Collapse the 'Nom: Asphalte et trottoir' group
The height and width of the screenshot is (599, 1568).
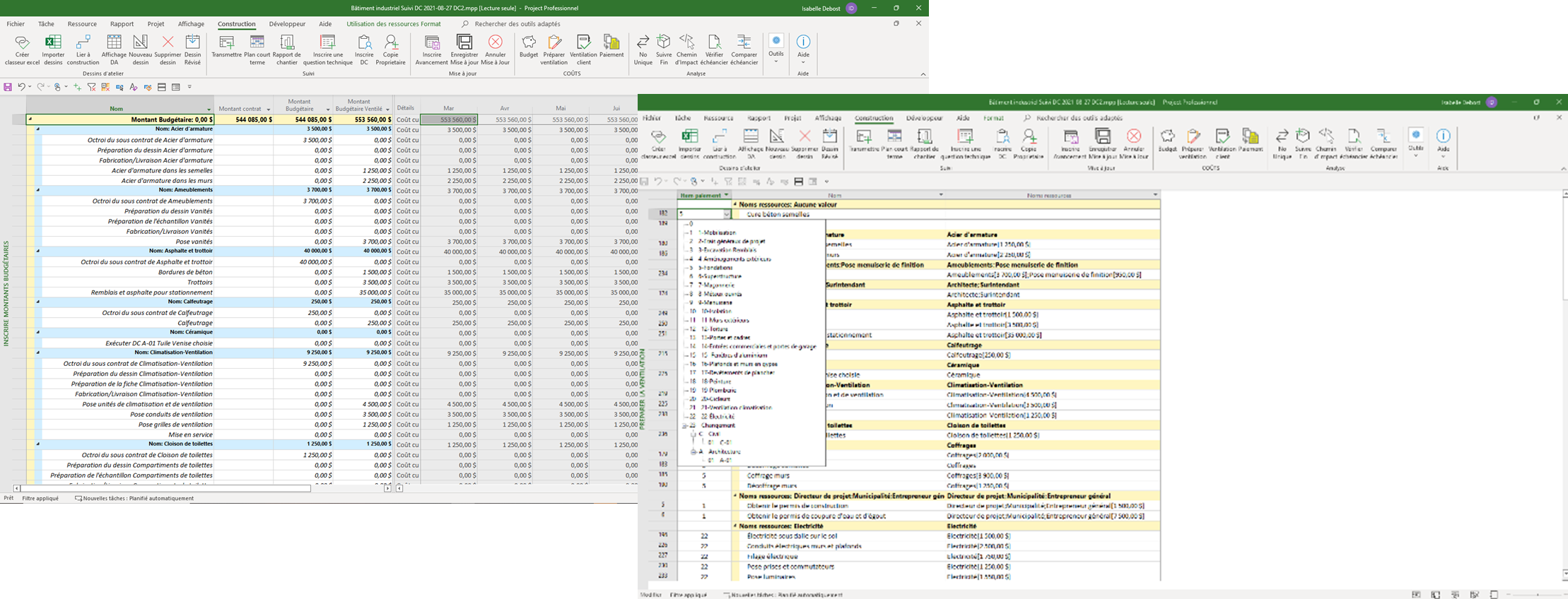38,251
